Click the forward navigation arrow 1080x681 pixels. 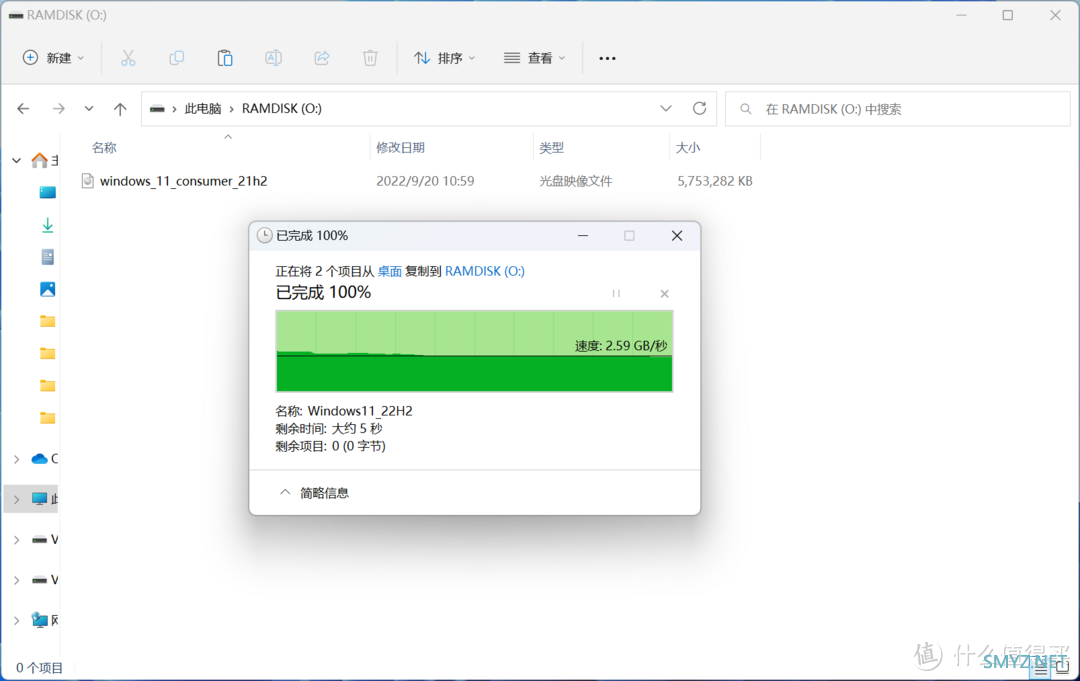point(59,109)
